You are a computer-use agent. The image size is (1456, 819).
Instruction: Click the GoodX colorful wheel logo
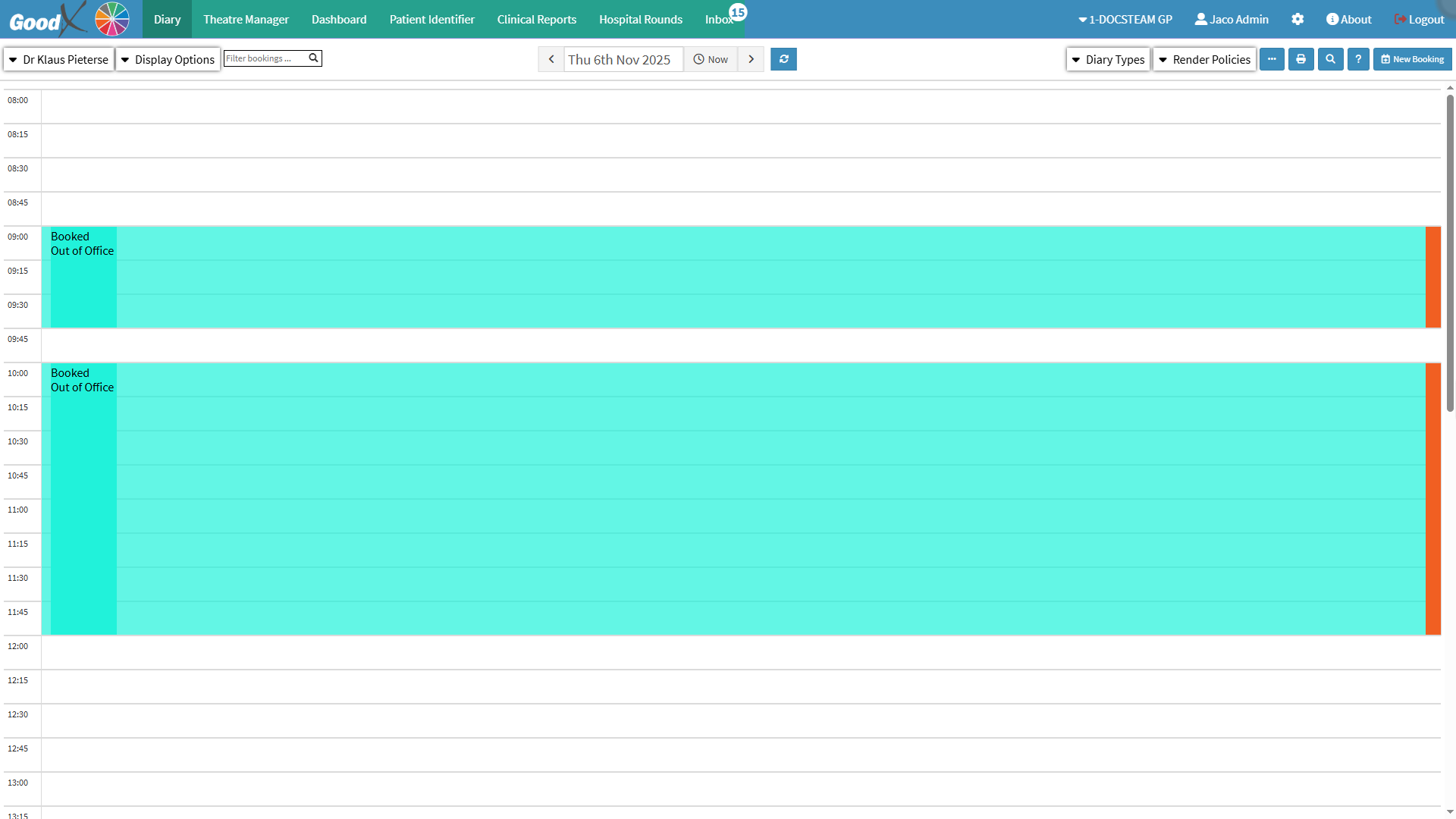pyautogui.click(x=112, y=19)
